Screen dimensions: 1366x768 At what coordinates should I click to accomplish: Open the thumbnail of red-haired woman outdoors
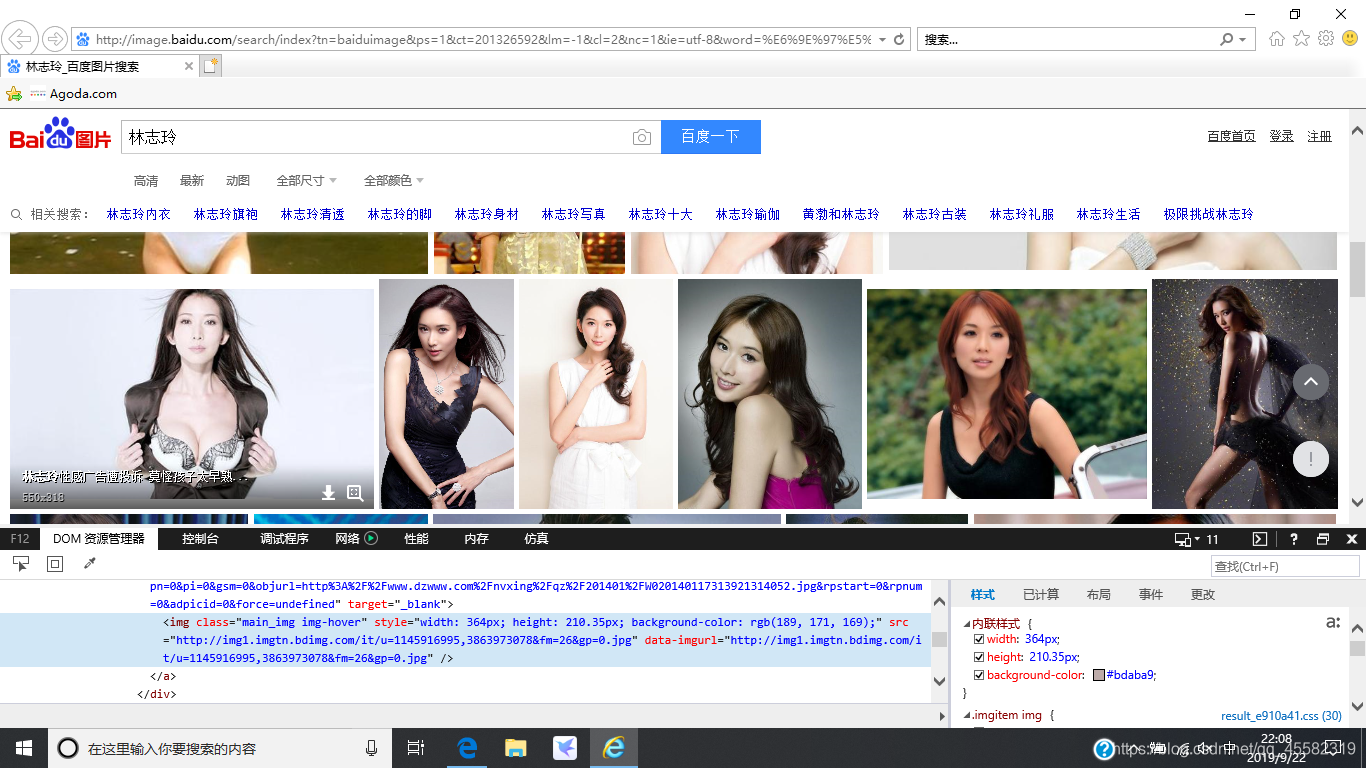tap(1007, 393)
